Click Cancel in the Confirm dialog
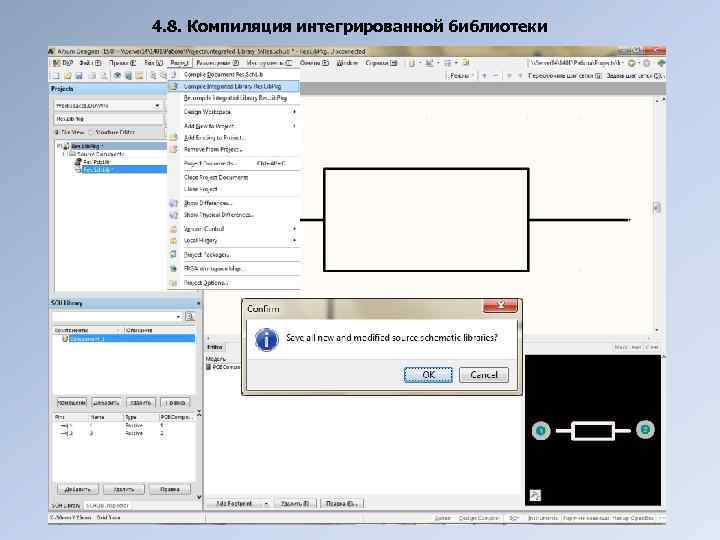 484,375
